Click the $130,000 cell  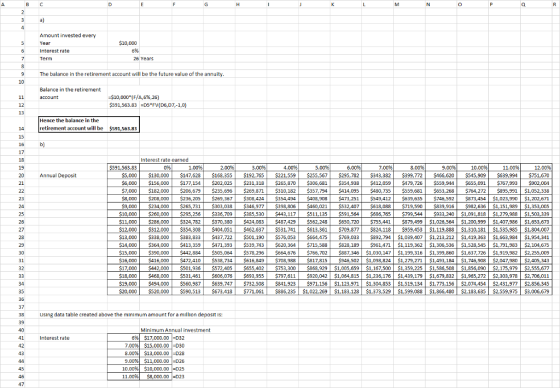[155, 175]
